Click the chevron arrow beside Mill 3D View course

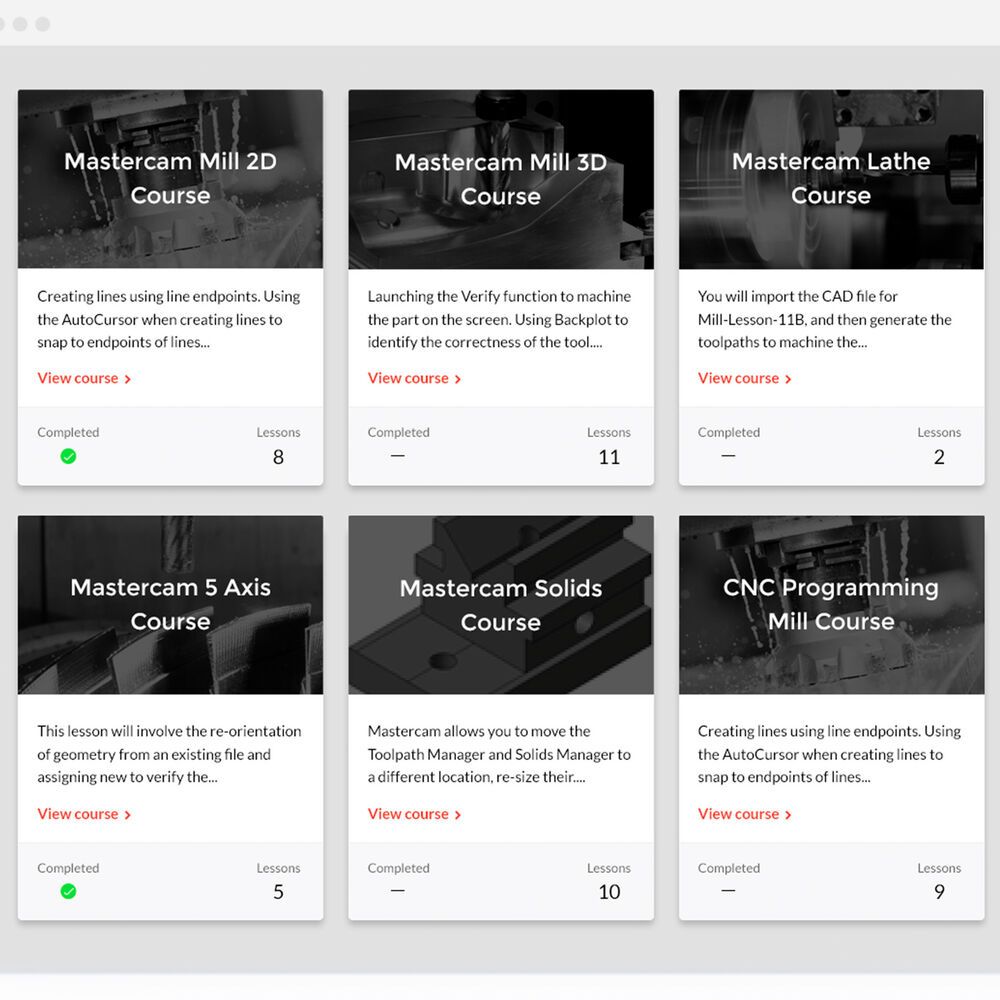458,379
